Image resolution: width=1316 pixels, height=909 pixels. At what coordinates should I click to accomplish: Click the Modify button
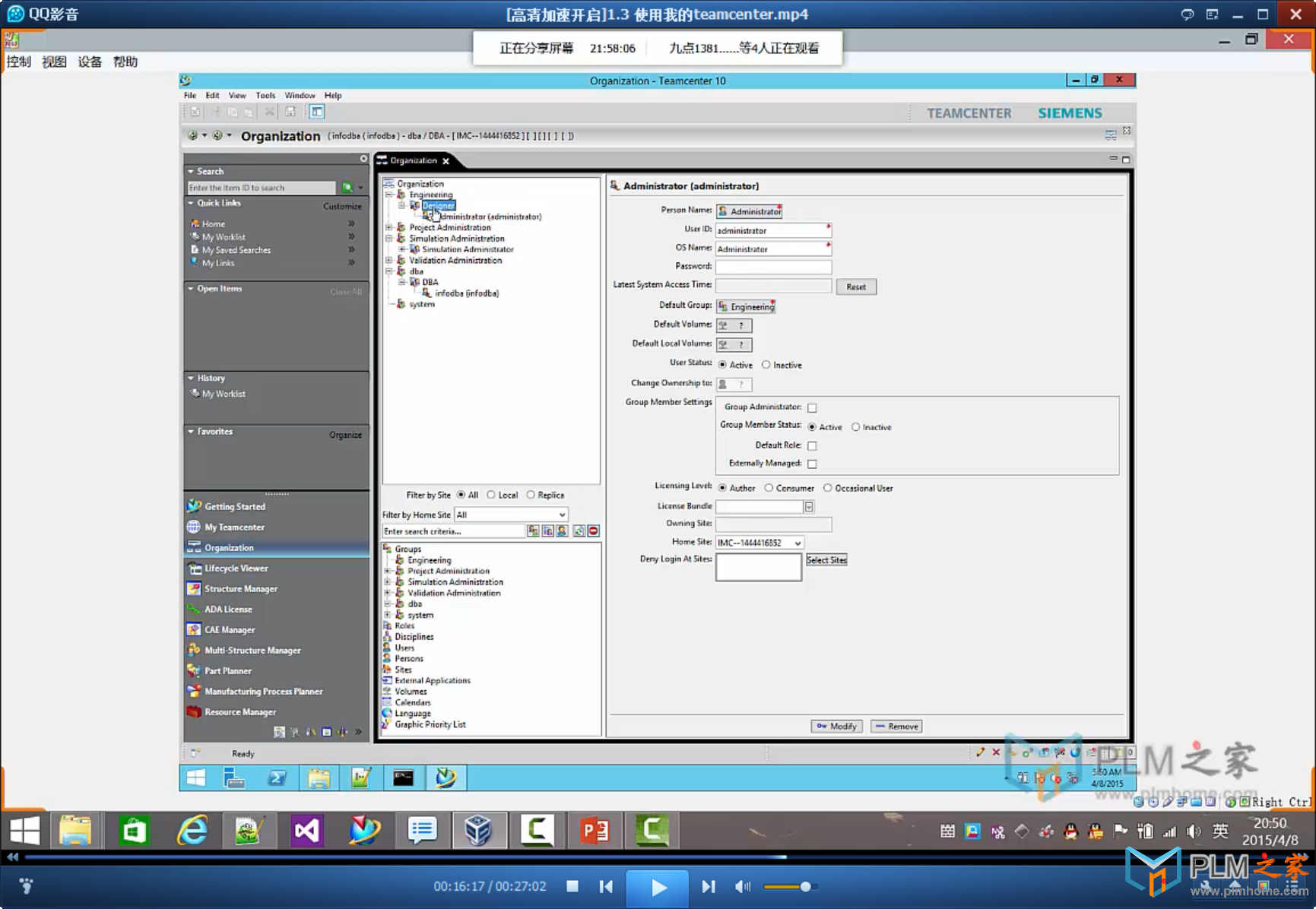click(836, 726)
